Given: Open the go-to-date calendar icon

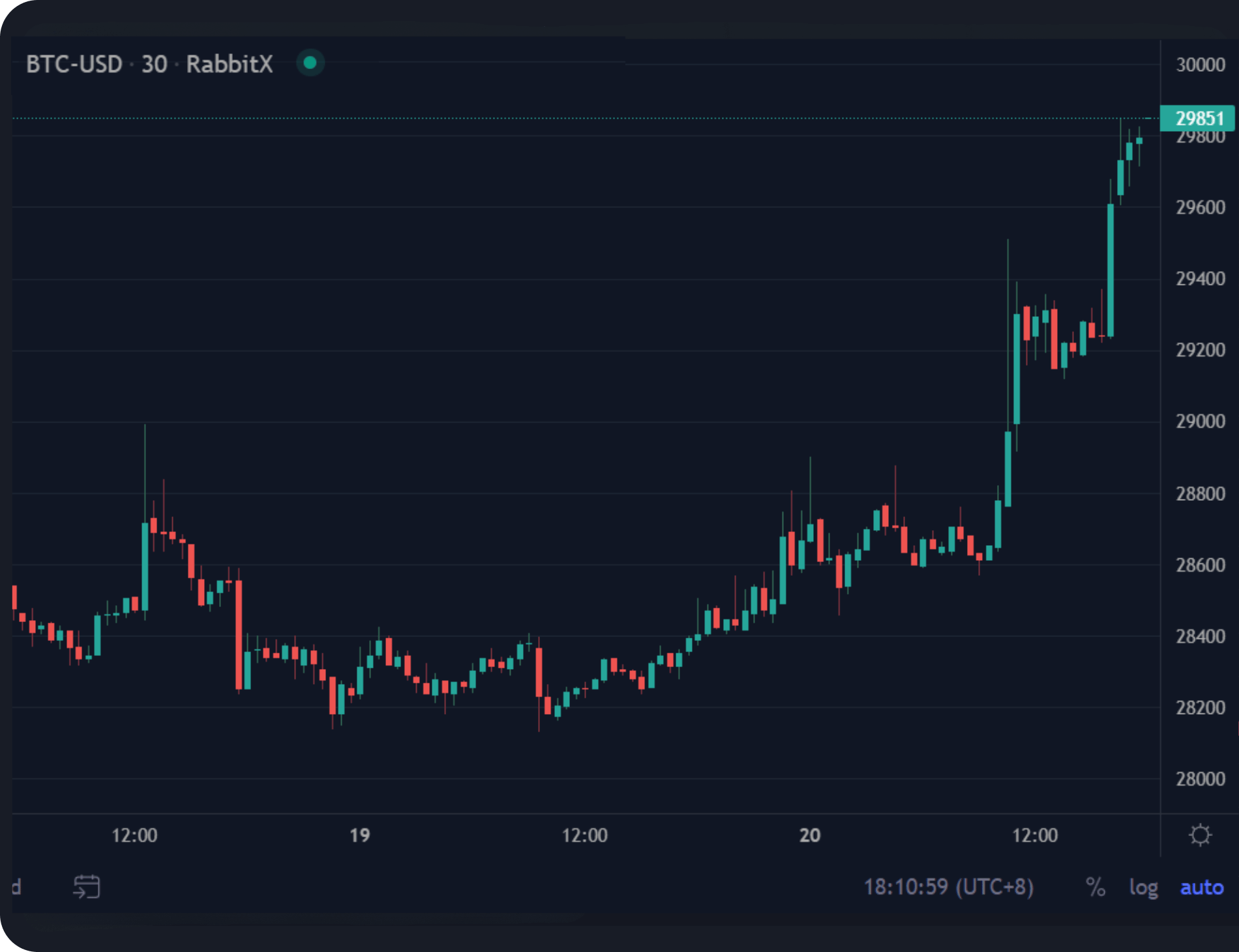Looking at the screenshot, I should (x=87, y=887).
